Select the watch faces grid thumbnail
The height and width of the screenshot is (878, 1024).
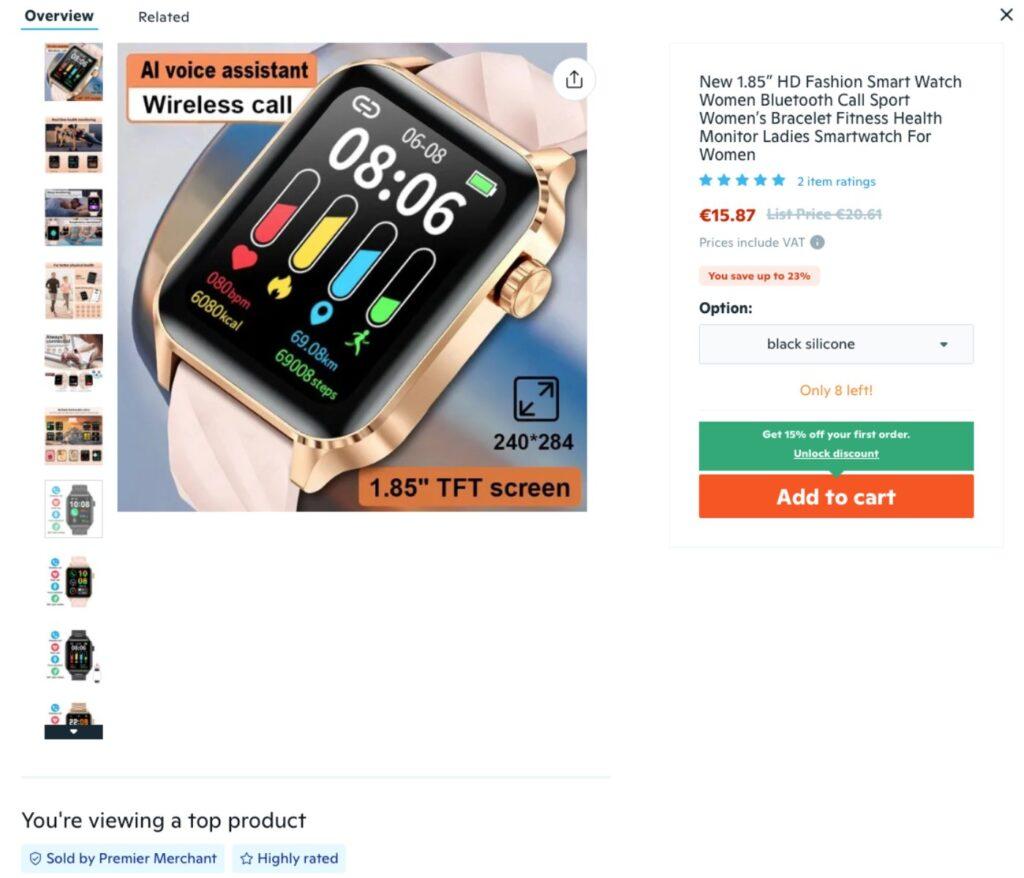tap(73, 436)
